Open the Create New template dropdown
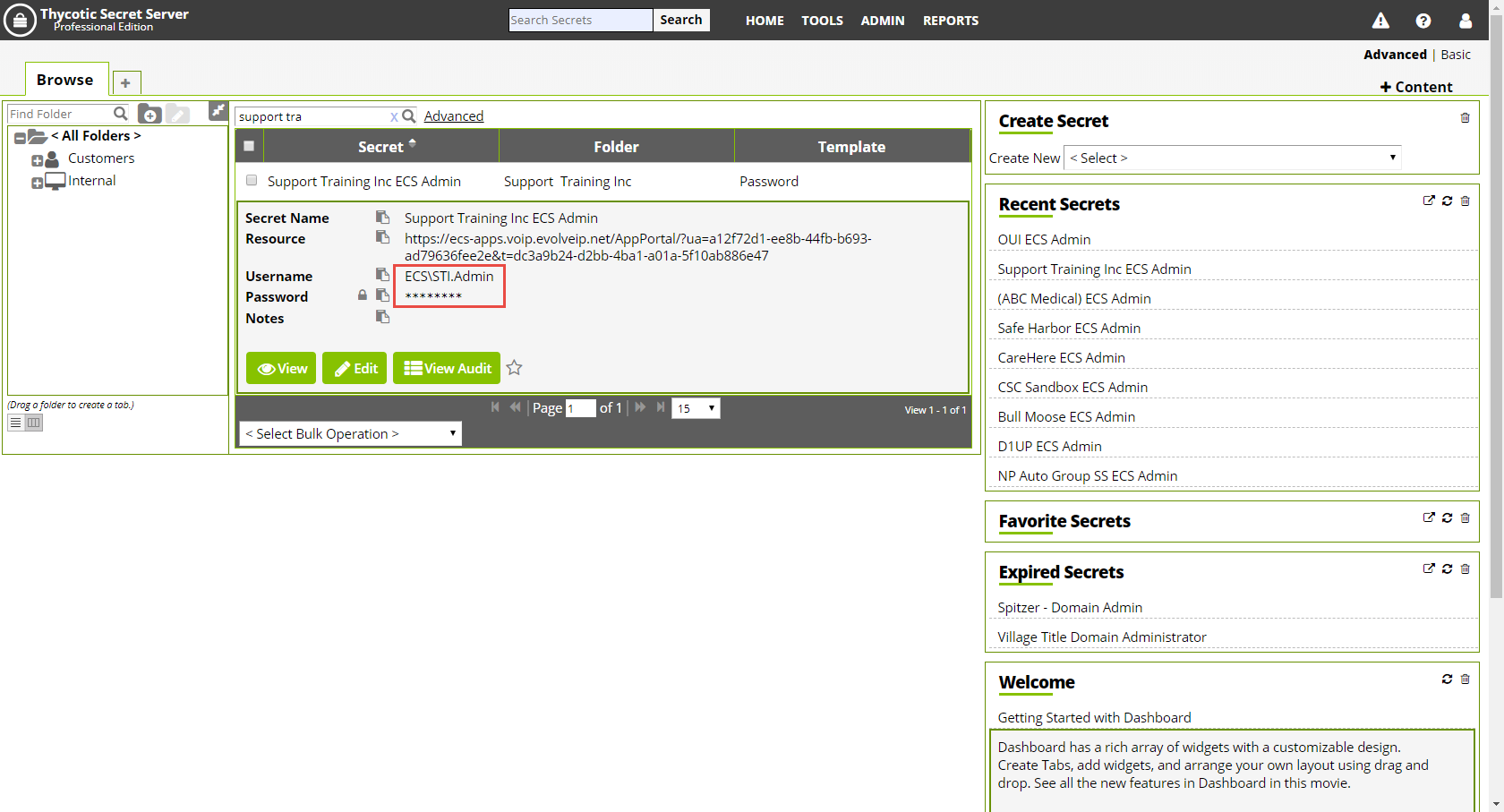The image size is (1504, 812). coord(1233,158)
